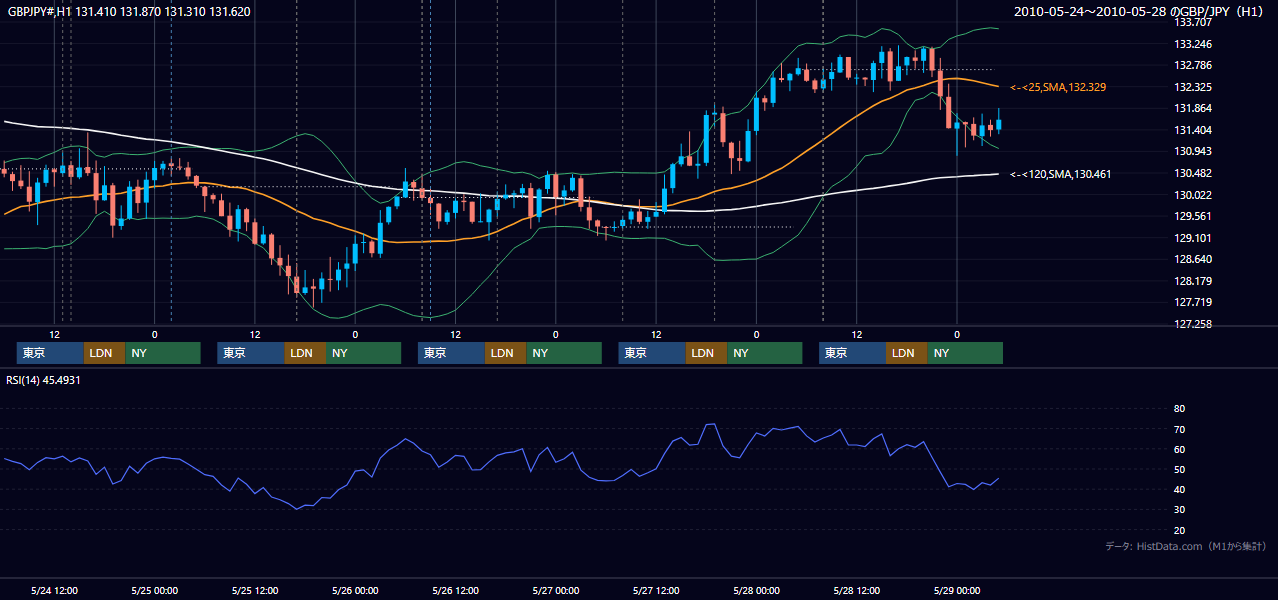
Task: Click price axis label 127.719
Action: (x=1193, y=302)
